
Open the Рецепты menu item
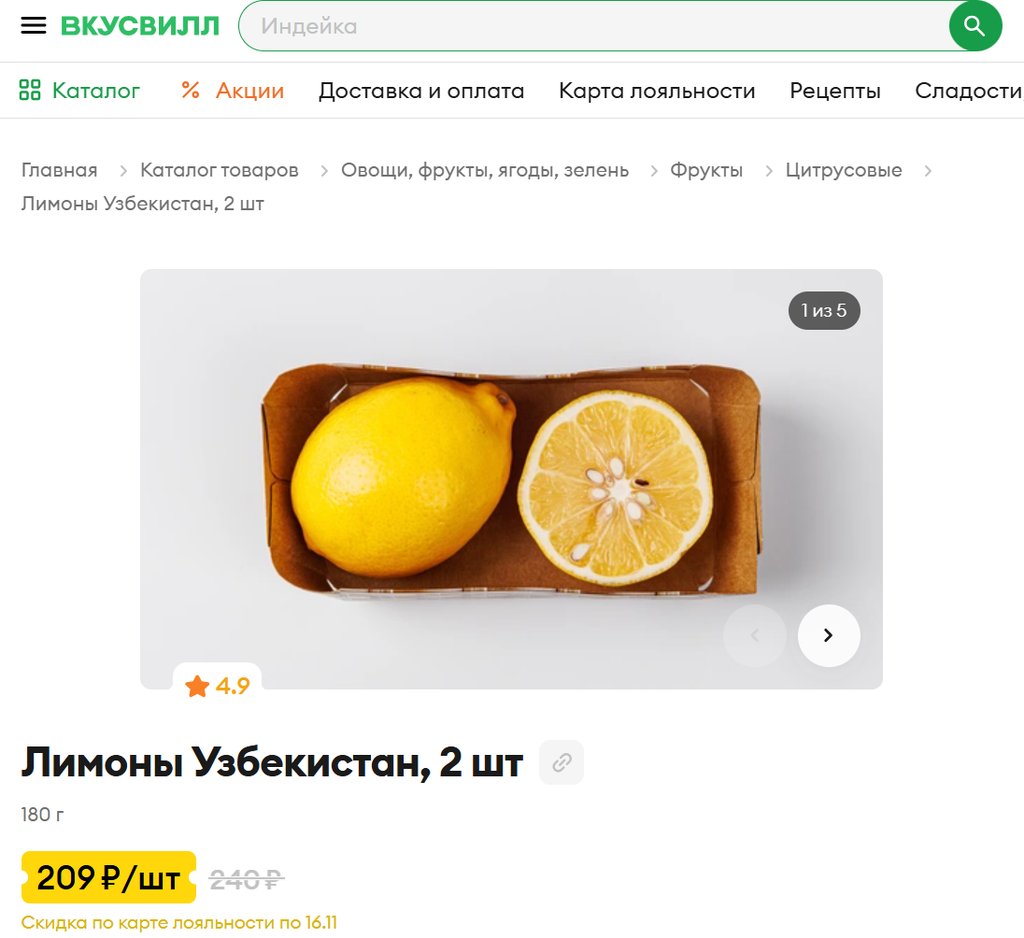point(835,90)
